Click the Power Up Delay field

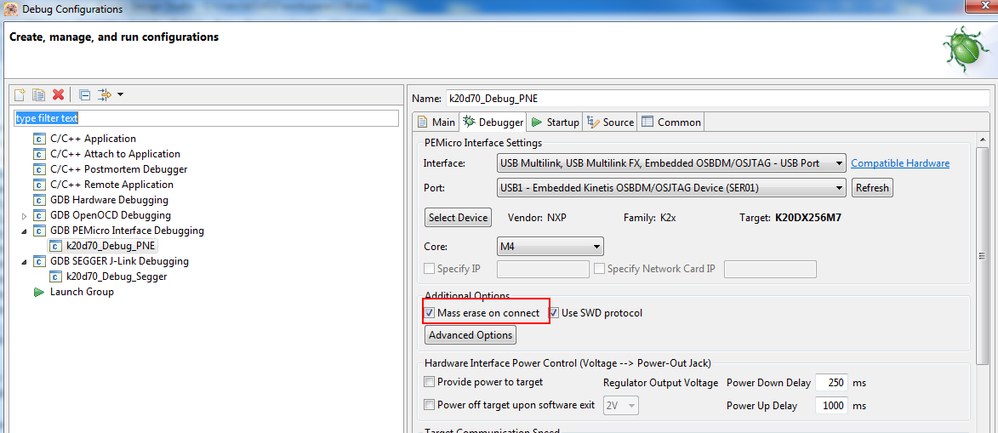tap(831, 406)
